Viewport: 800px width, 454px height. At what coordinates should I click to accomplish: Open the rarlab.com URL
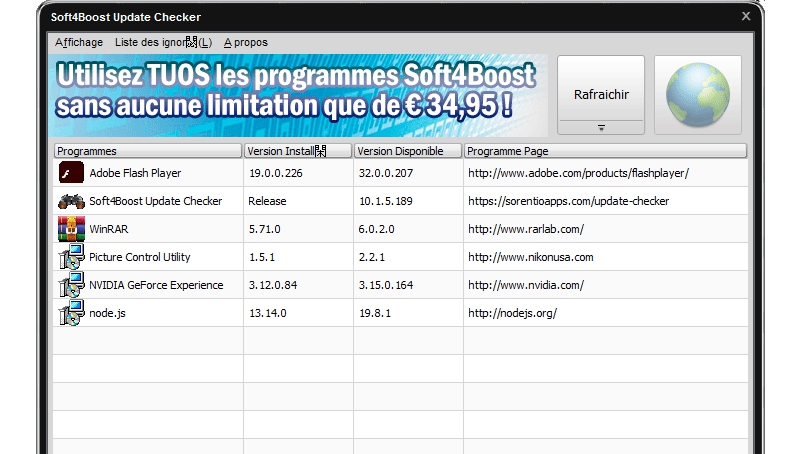tap(526, 229)
